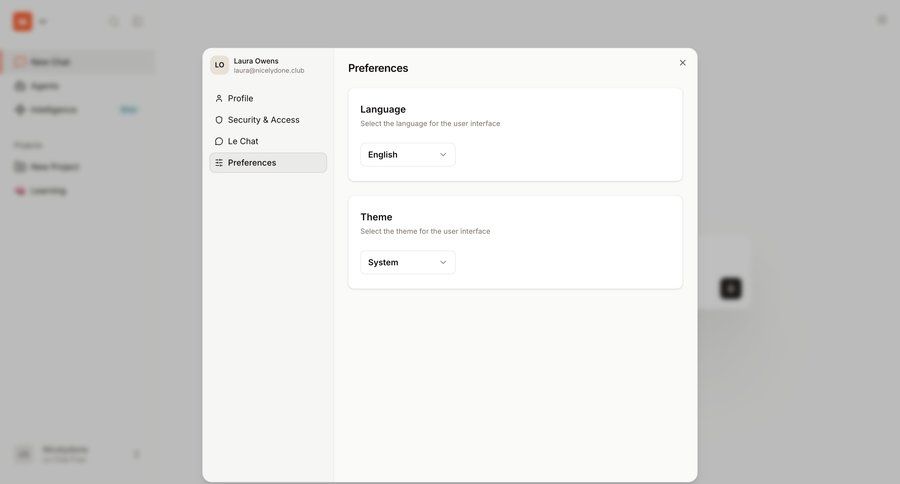Screen dimensions: 900x484
Task: Click the Le Chat bubble icon
Action: pyautogui.click(x=219, y=141)
